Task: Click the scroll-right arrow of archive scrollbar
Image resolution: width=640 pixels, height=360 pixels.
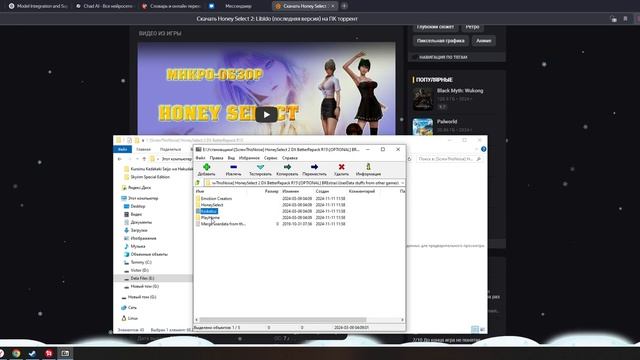Action: click(402, 320)
